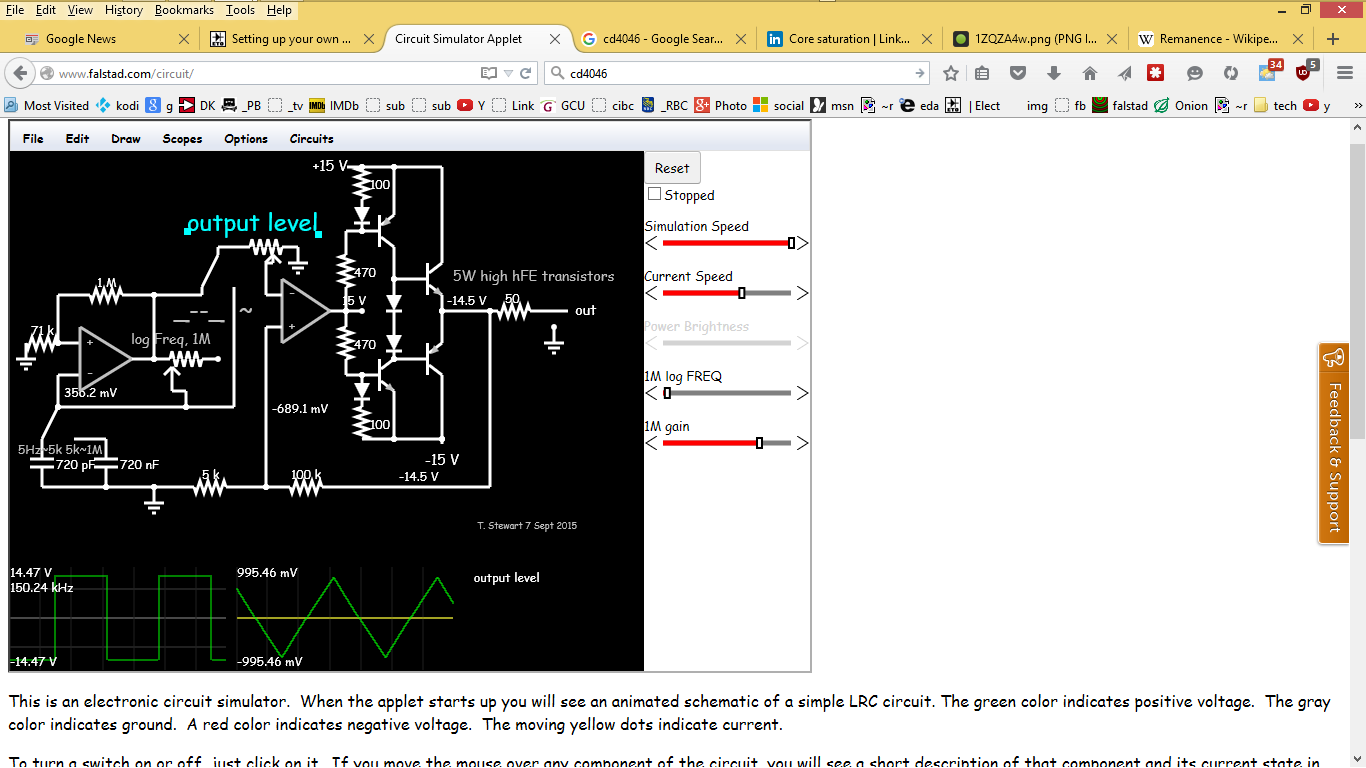Open the applet Edit menu
1366x768 pixels.
(77, 138)
